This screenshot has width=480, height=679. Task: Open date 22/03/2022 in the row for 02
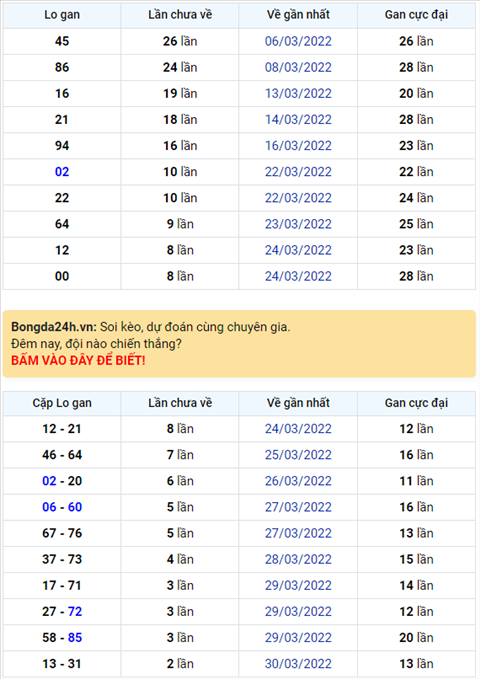pos(298,171)
